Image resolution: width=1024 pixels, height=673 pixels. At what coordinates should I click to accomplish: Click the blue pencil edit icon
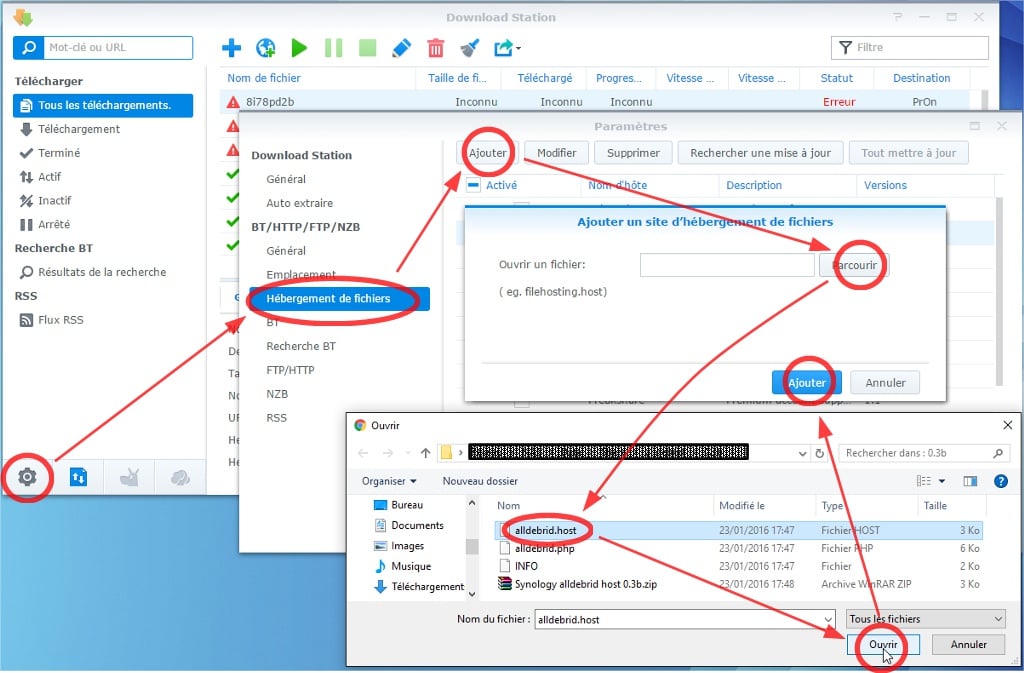[401, 48]
